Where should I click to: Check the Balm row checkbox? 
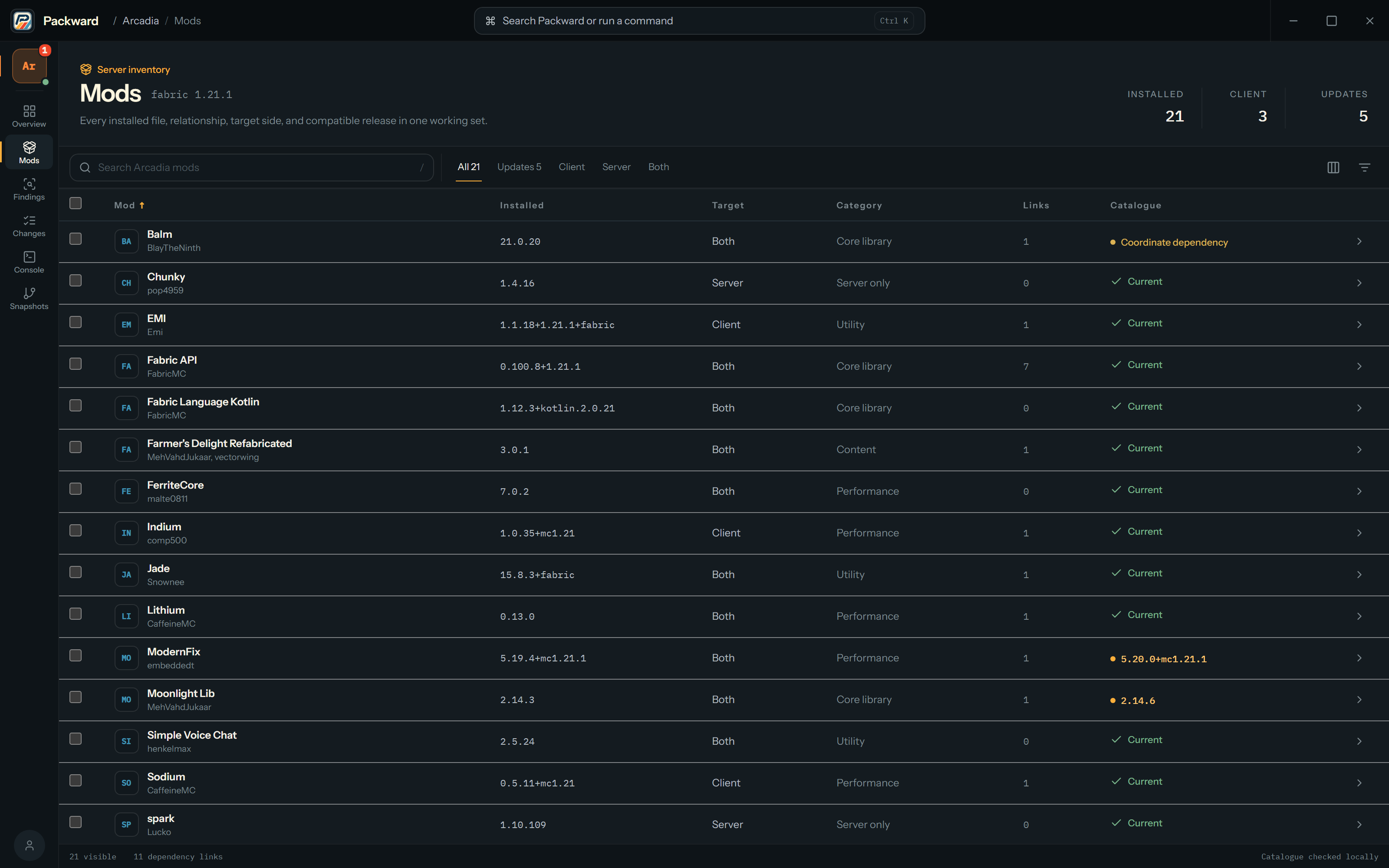tap(75, 239)
